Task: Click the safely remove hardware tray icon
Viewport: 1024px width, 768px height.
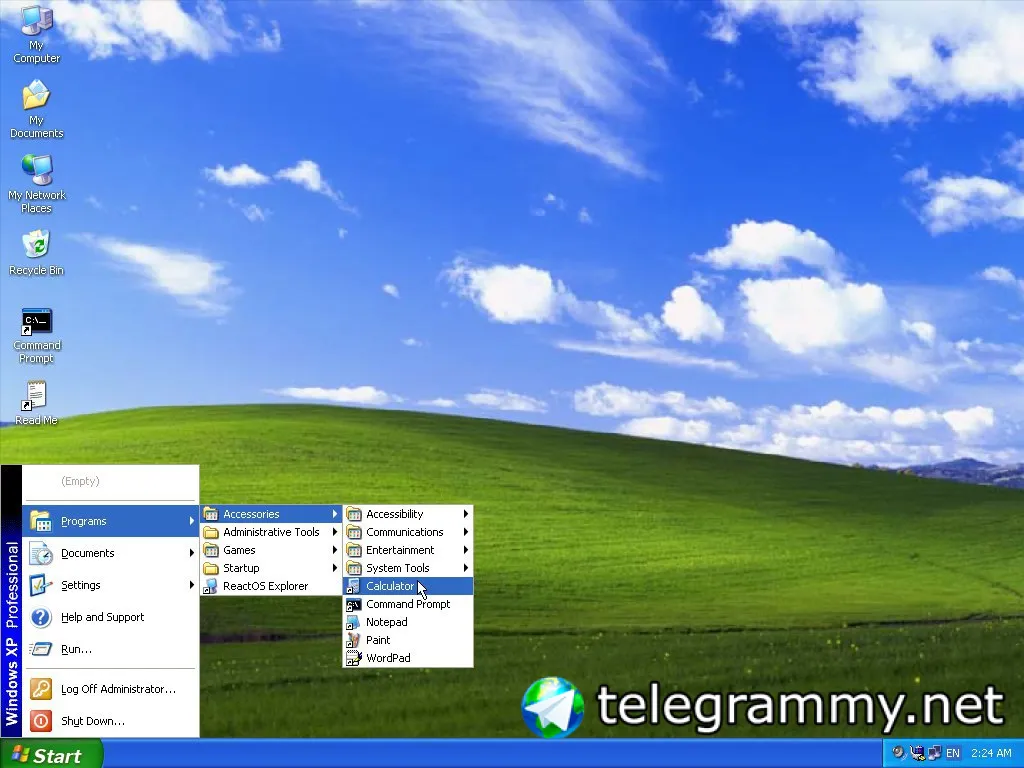Action: pyautogui.click(x=917, y=753)
